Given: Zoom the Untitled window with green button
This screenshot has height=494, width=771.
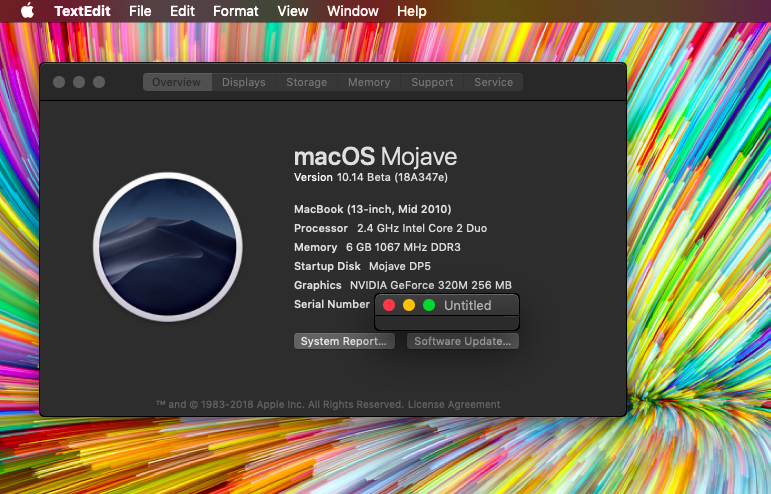Looking at the screenshot, I should tap(429, 305).
